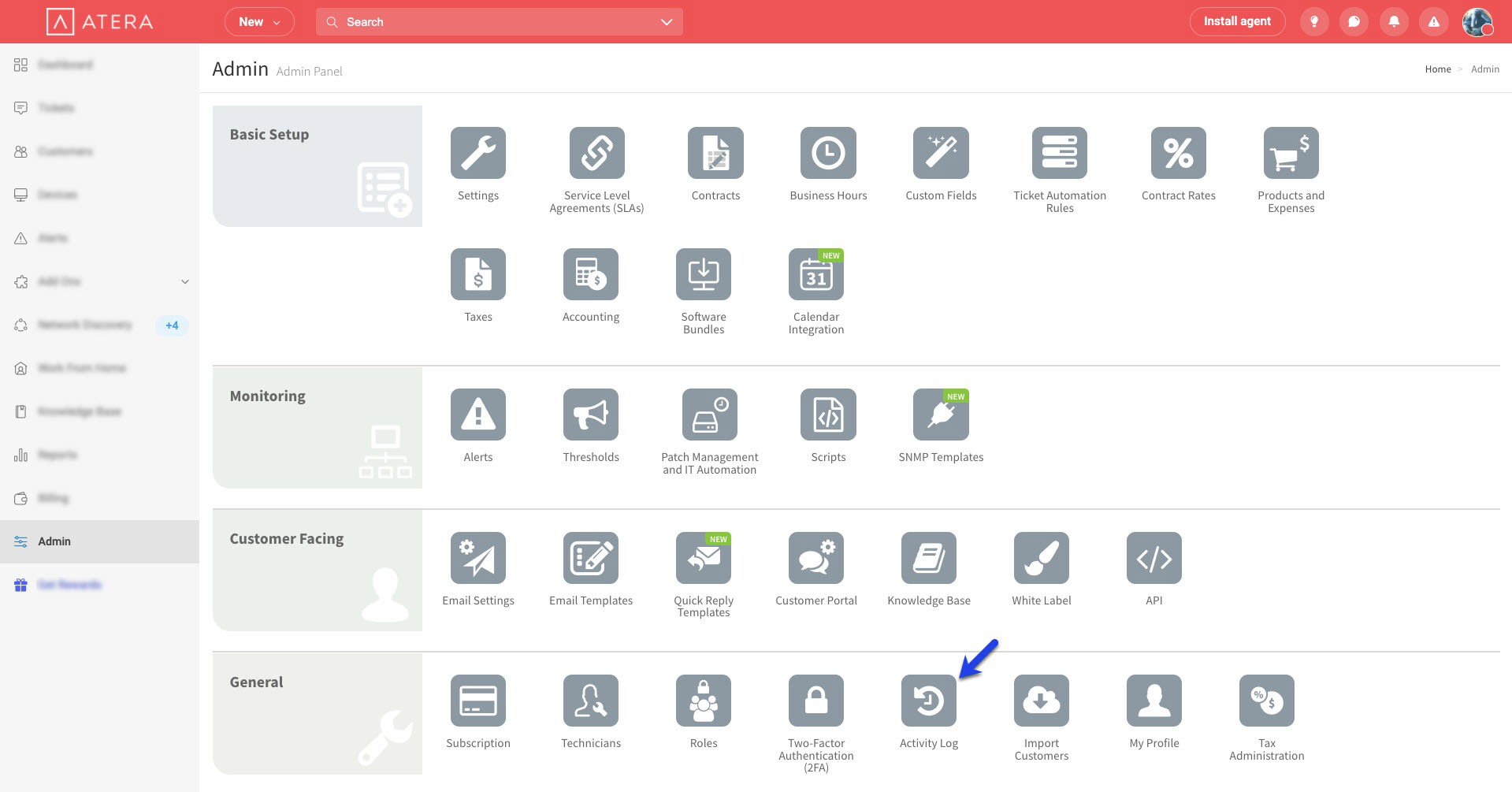Open the API icon
This screenshot has width=1512, height=792.
1154,558
